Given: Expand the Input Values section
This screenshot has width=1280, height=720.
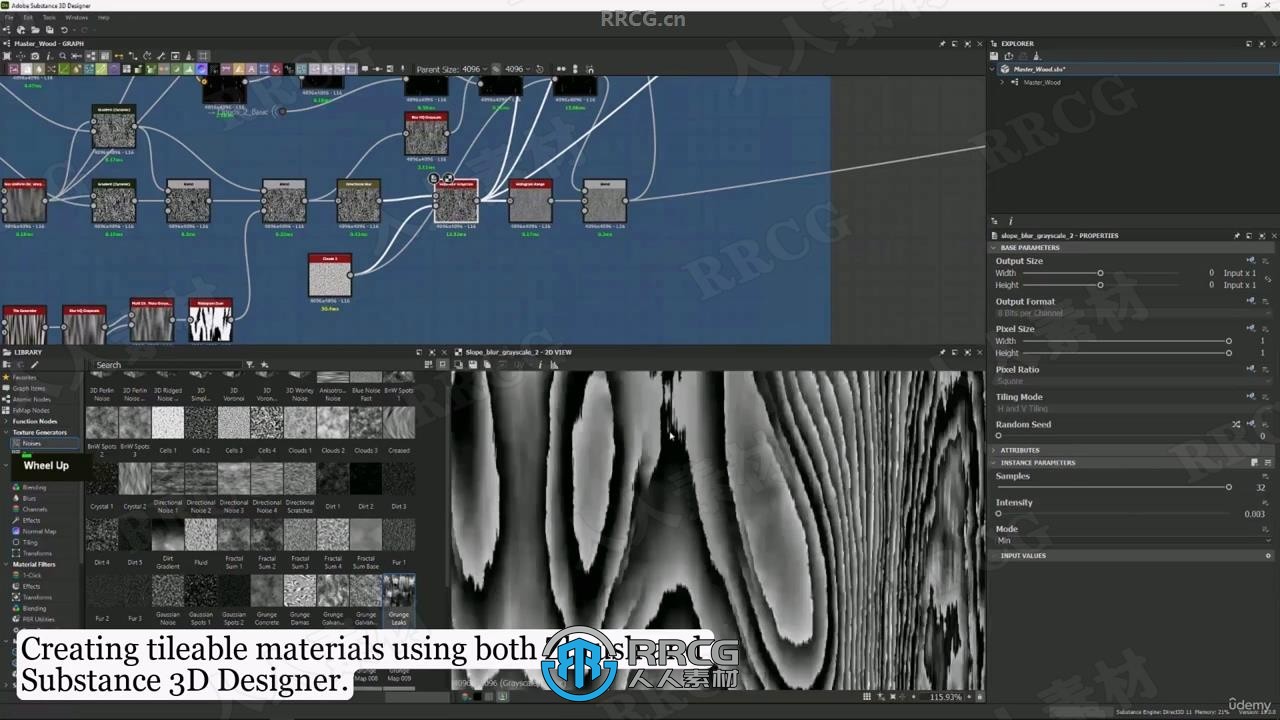Looking at the screenshot, I should [x=1130, y=555].
